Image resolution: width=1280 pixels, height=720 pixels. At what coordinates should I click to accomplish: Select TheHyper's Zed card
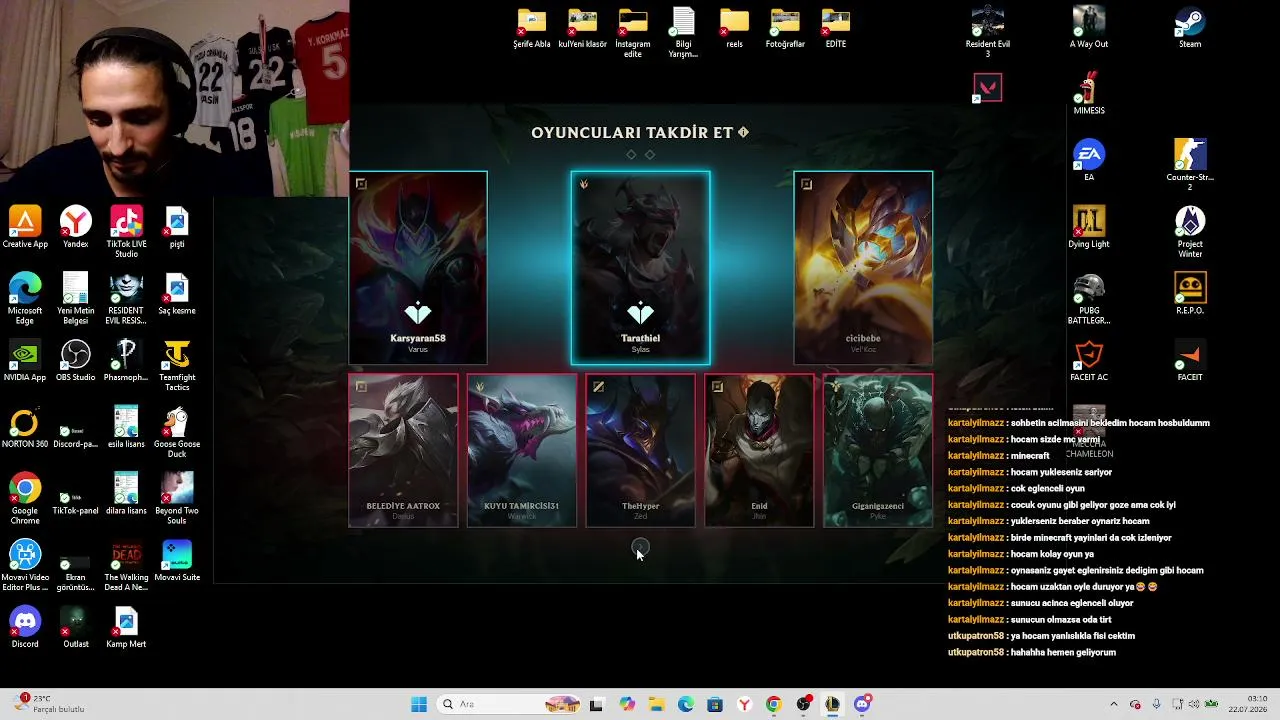640,450
